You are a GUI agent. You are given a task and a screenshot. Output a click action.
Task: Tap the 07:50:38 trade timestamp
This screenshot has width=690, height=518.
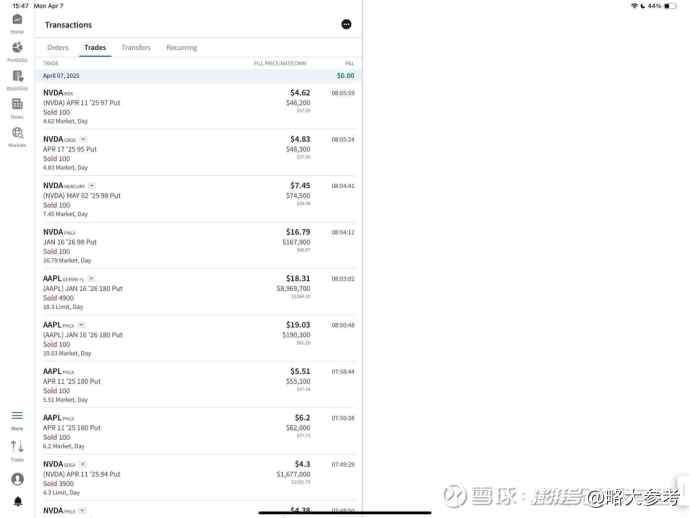pos(343,418)
